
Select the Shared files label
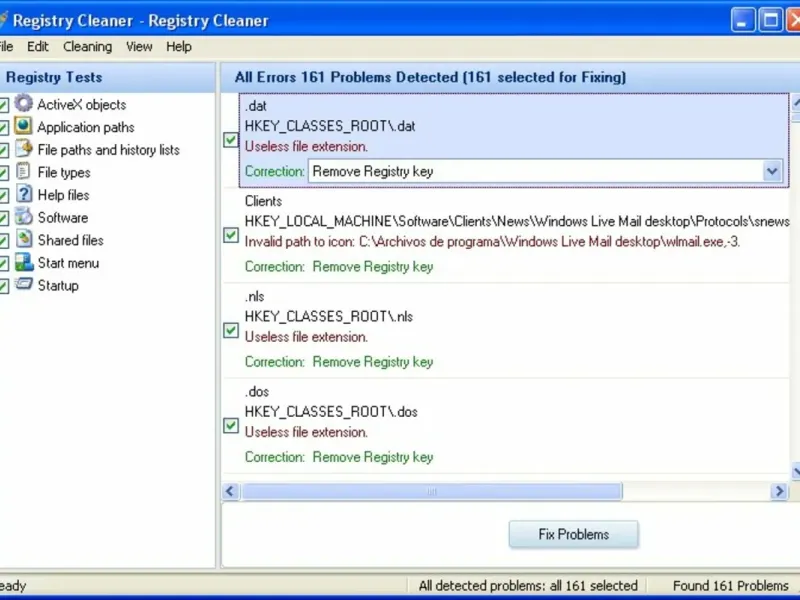(x=70, y=240)
